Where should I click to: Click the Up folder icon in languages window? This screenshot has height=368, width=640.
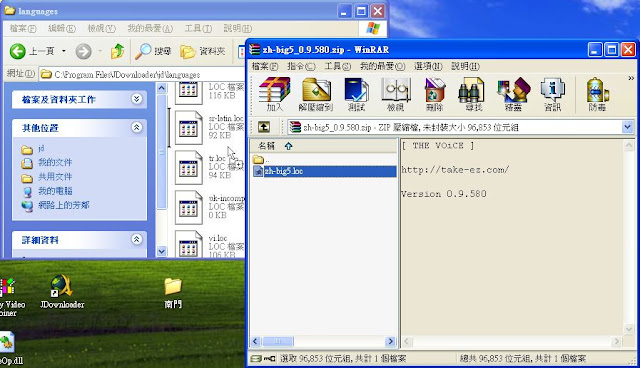(118, 51)
